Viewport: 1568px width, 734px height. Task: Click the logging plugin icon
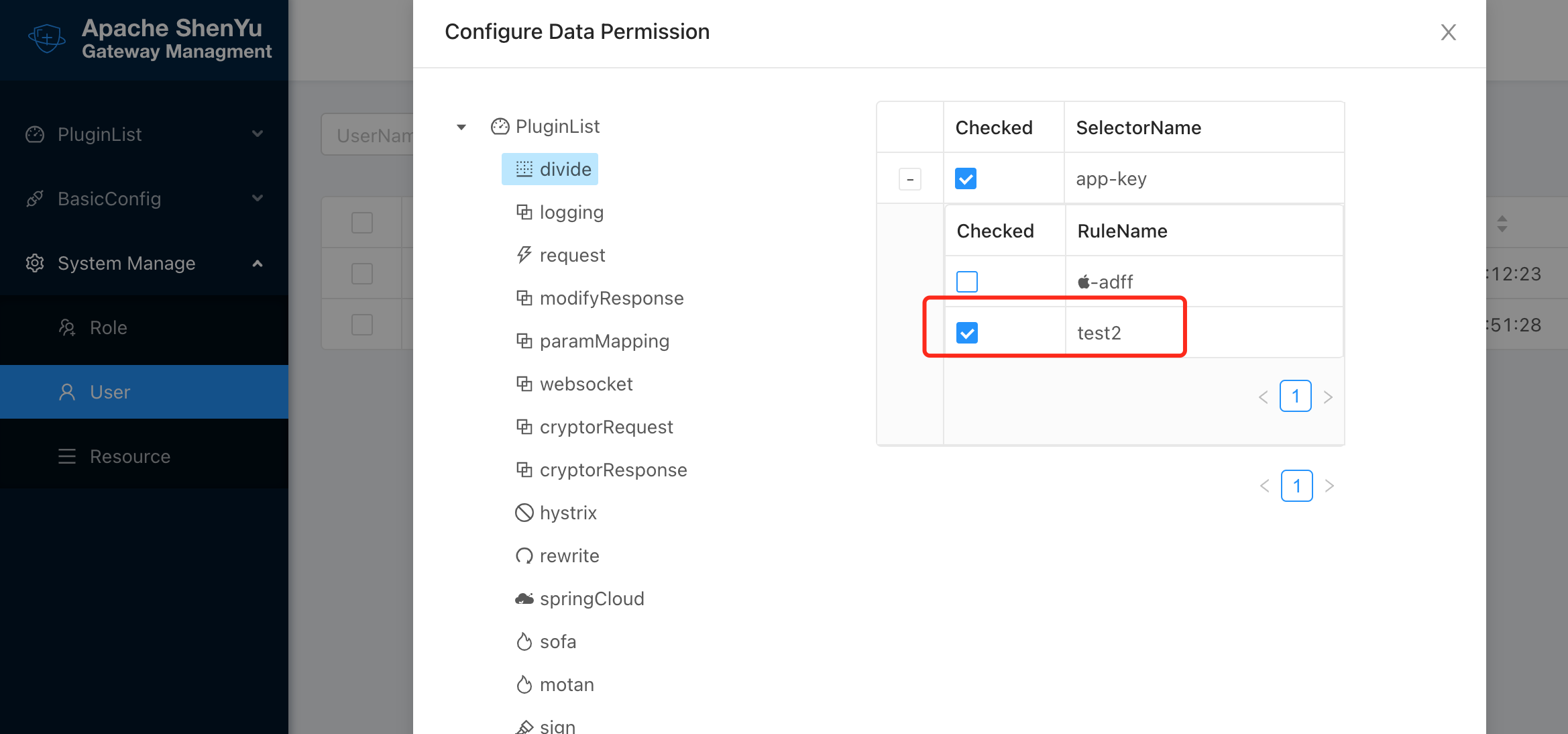coord(524,212)
